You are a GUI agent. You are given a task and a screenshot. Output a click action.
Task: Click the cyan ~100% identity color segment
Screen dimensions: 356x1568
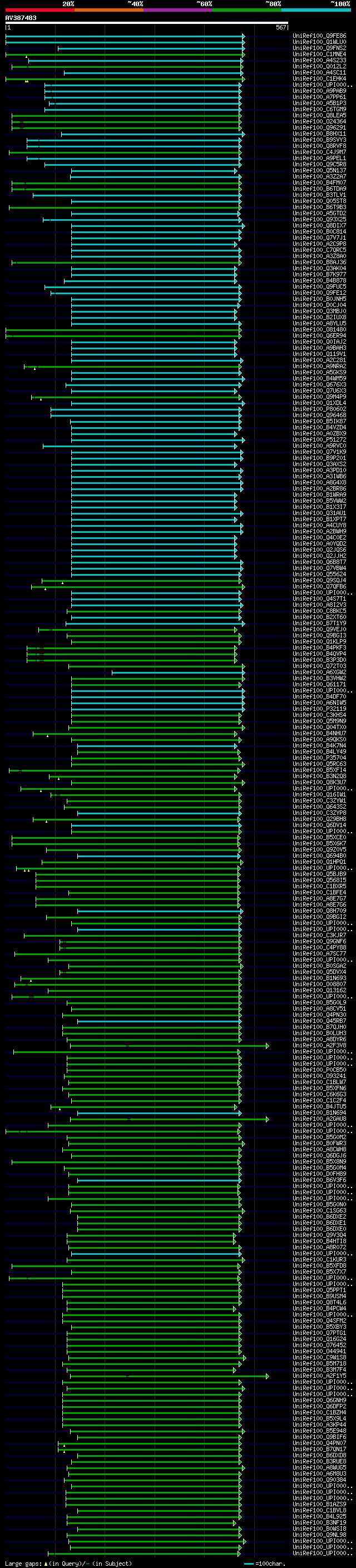(316, 10)
